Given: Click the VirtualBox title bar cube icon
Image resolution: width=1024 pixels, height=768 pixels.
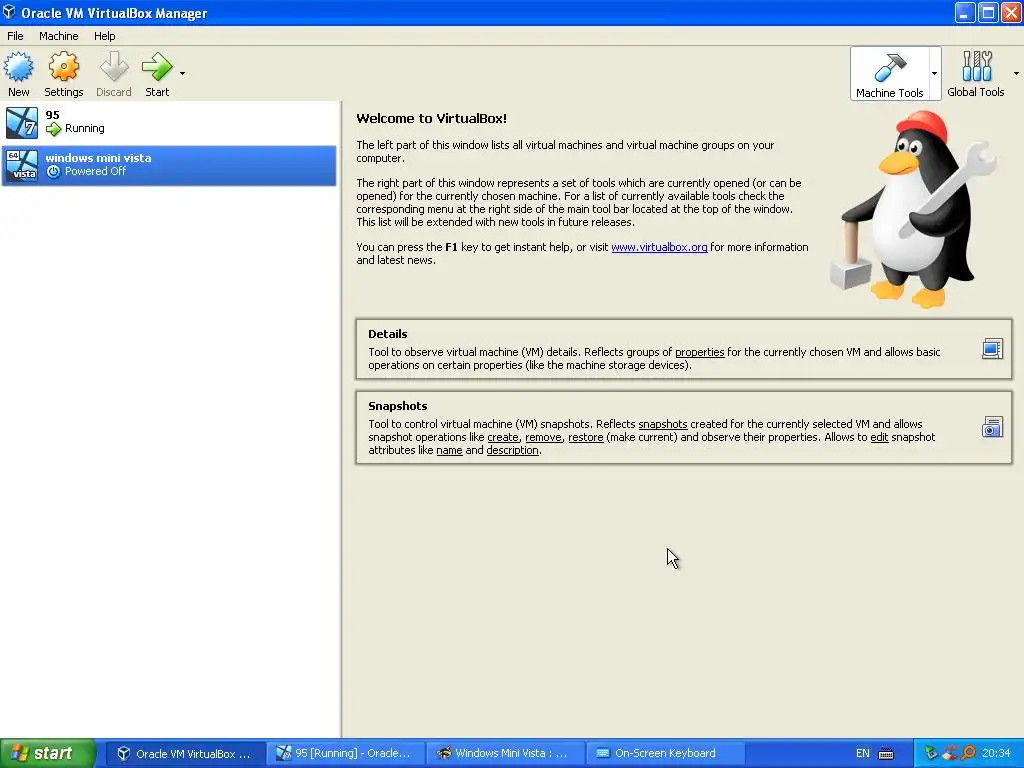Looking at the screenshot, I should [9, 12].
